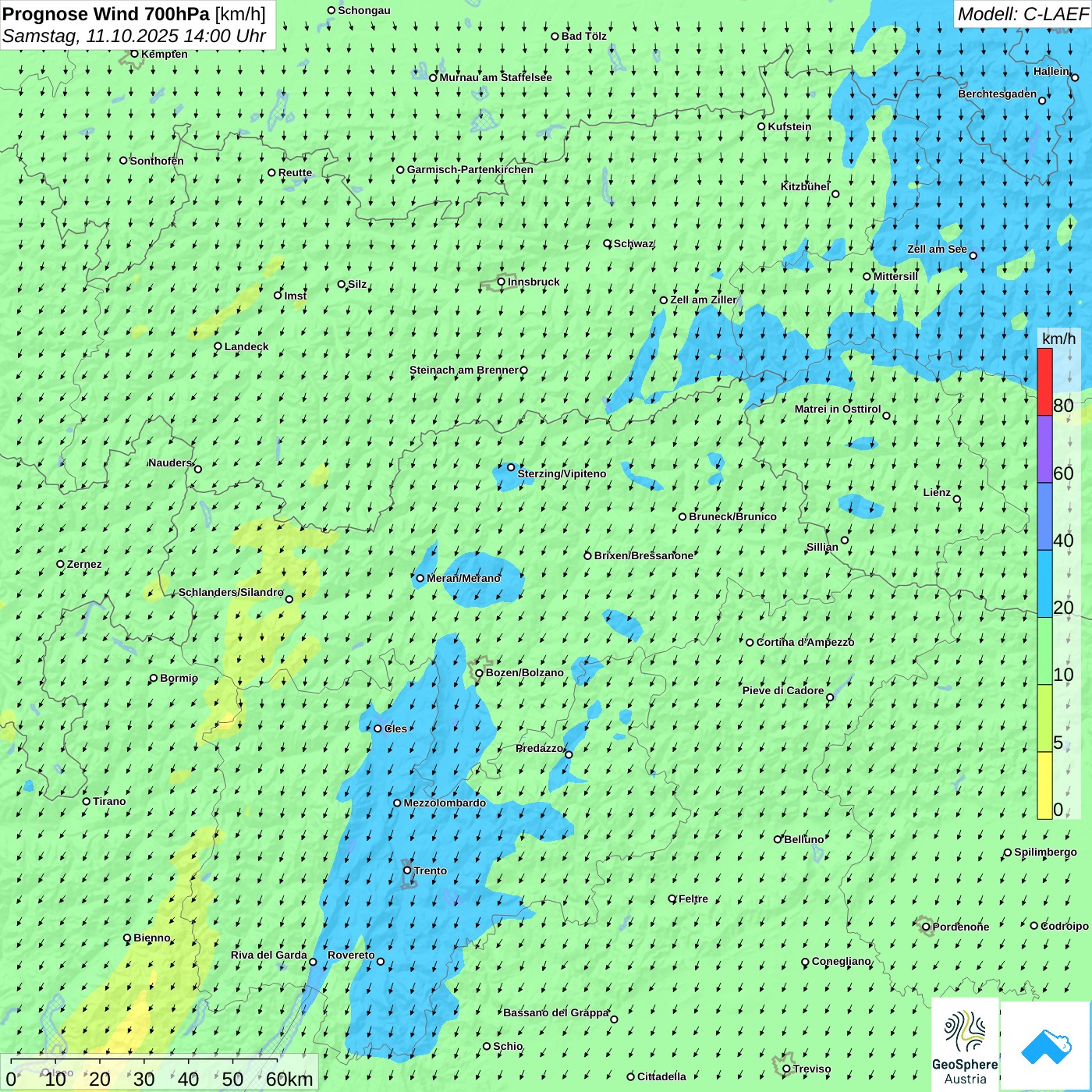Image resolution: width=1092 pixels, height=1092 pixels.
Task: Click the 'Murnau am Staffelsee' label
Action: click(x=496, y=77)
